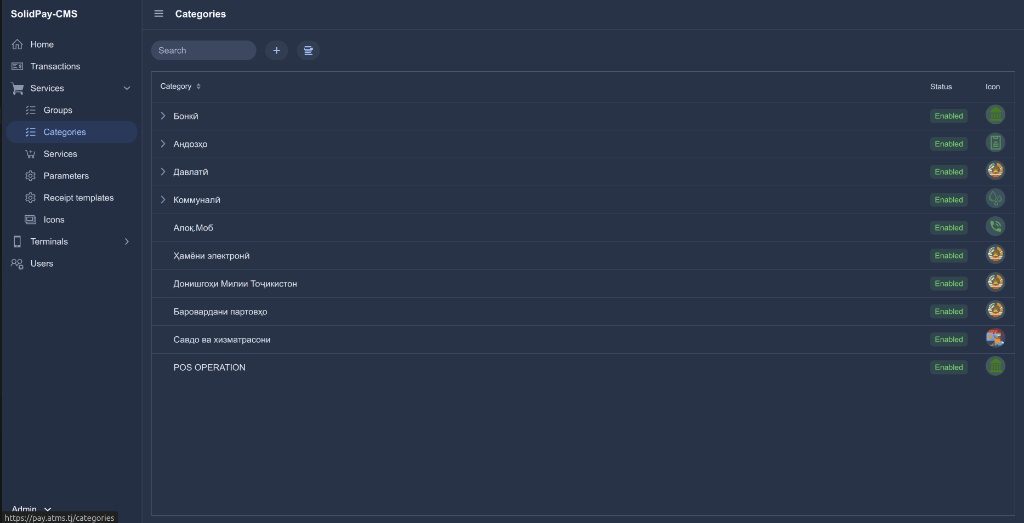The height and width of the screenshot is (523, 1024).
Task: Click the emblem icon in the Давлатӣ row
Action: pos(994,171)
